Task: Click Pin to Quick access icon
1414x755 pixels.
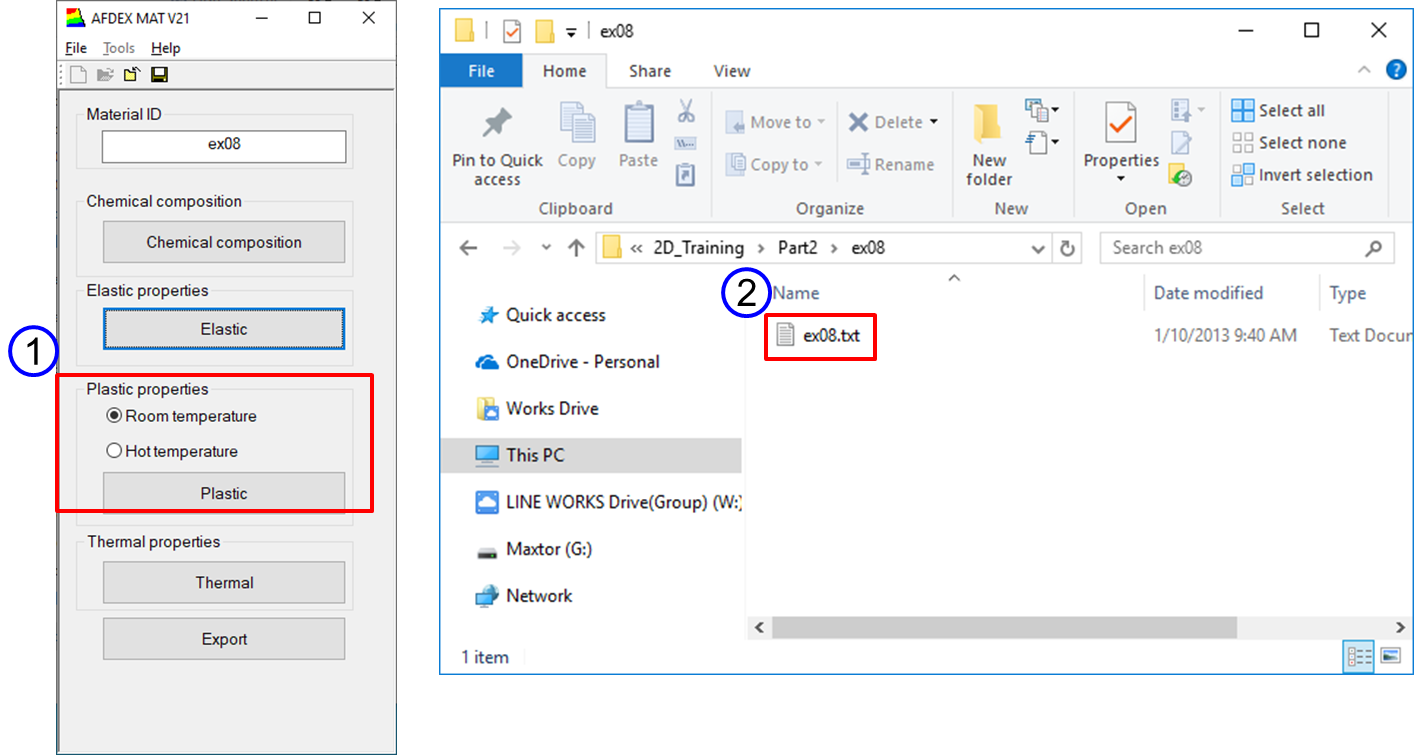Action: click(497, 124)
